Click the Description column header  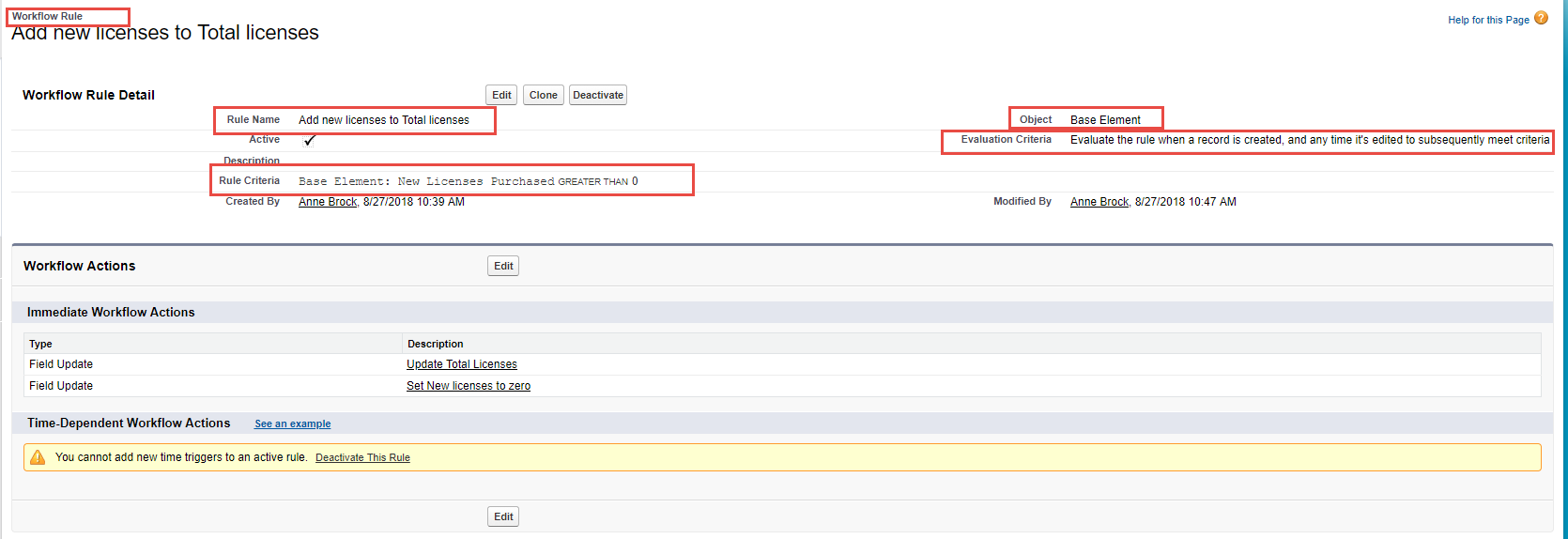(x=435, y=344)
